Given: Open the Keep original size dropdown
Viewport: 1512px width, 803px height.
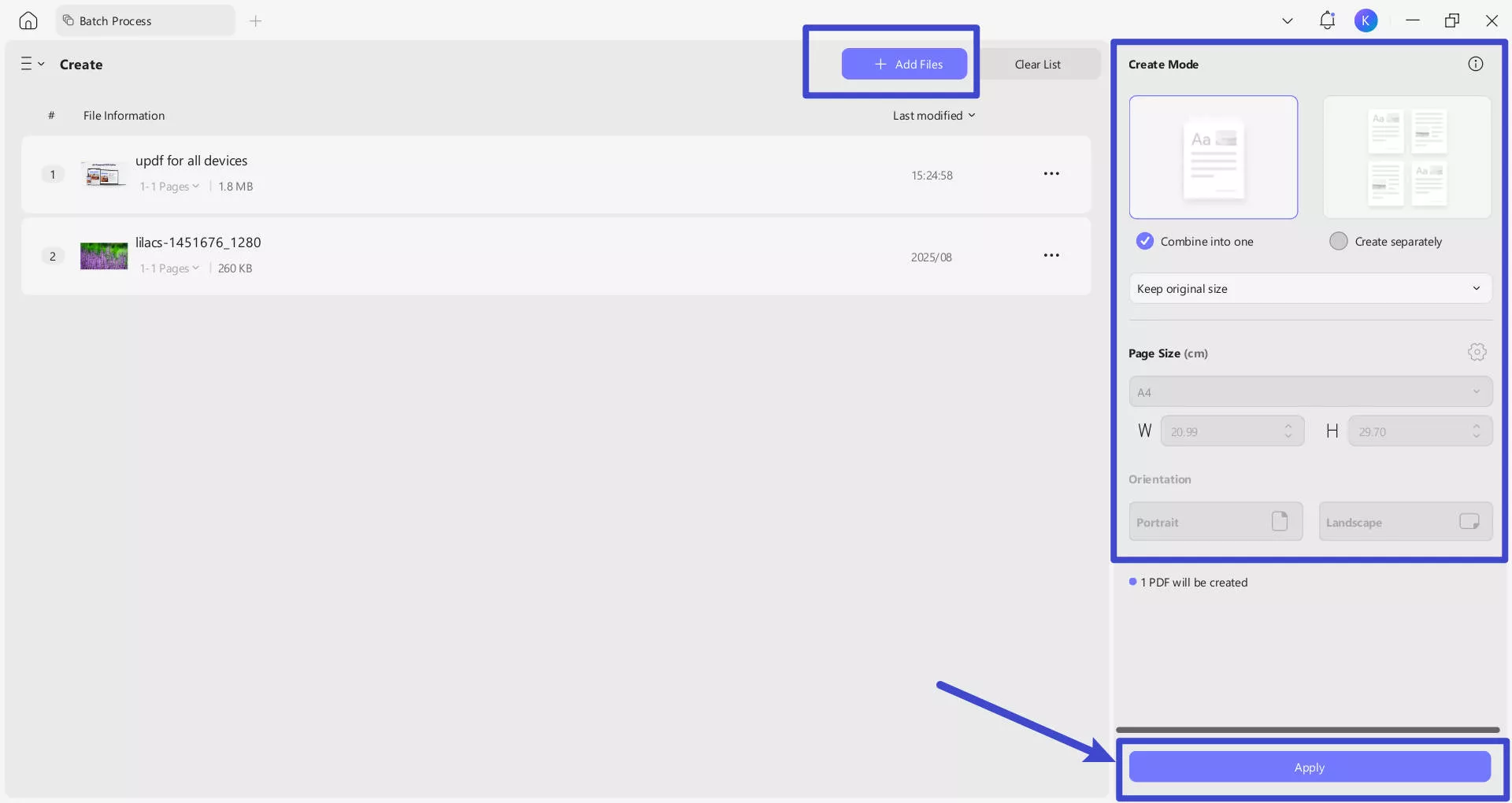Looking at the screenshot, I should click(x=1309, y=288).
